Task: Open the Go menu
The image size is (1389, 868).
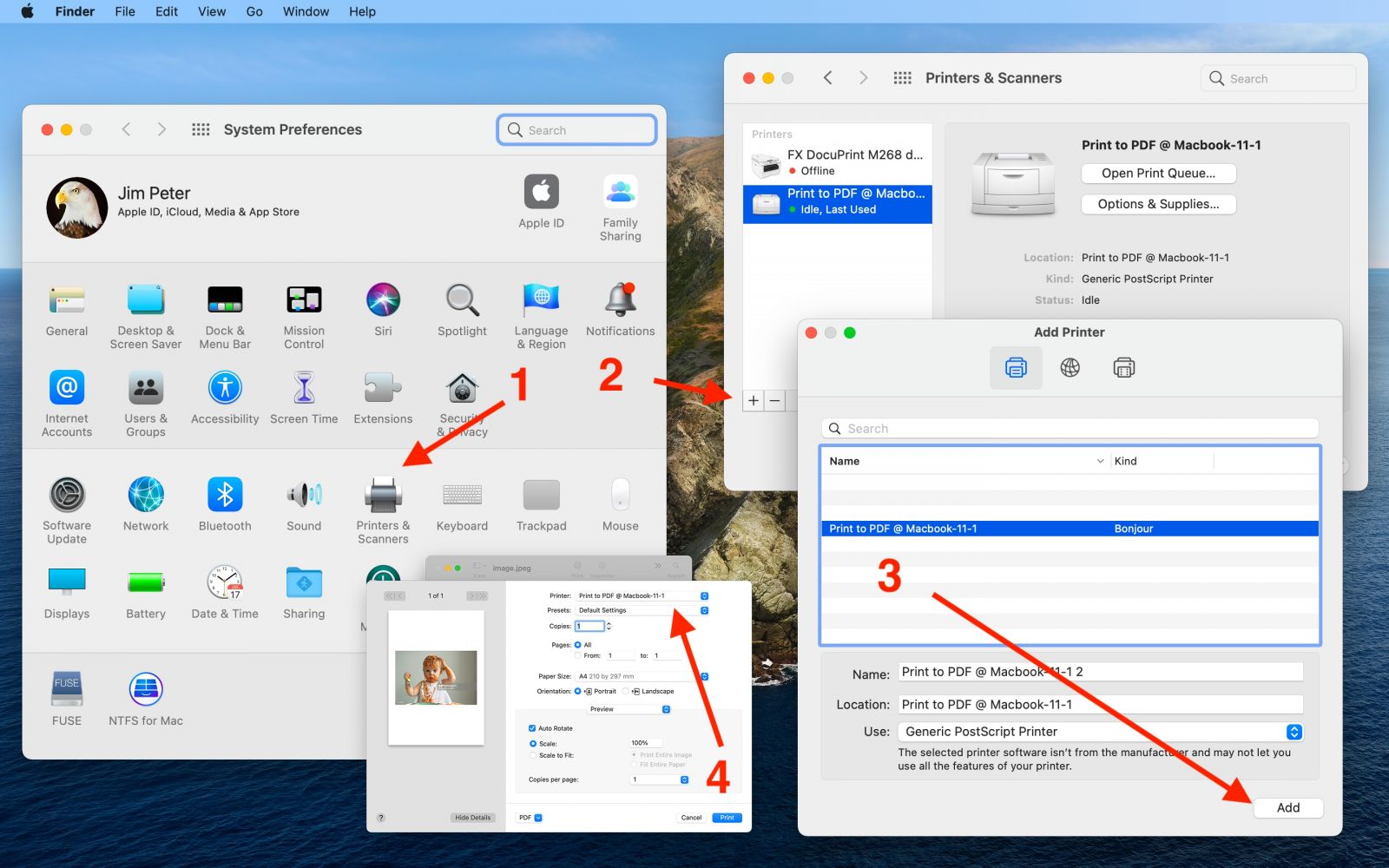Action: click(254, 11)
